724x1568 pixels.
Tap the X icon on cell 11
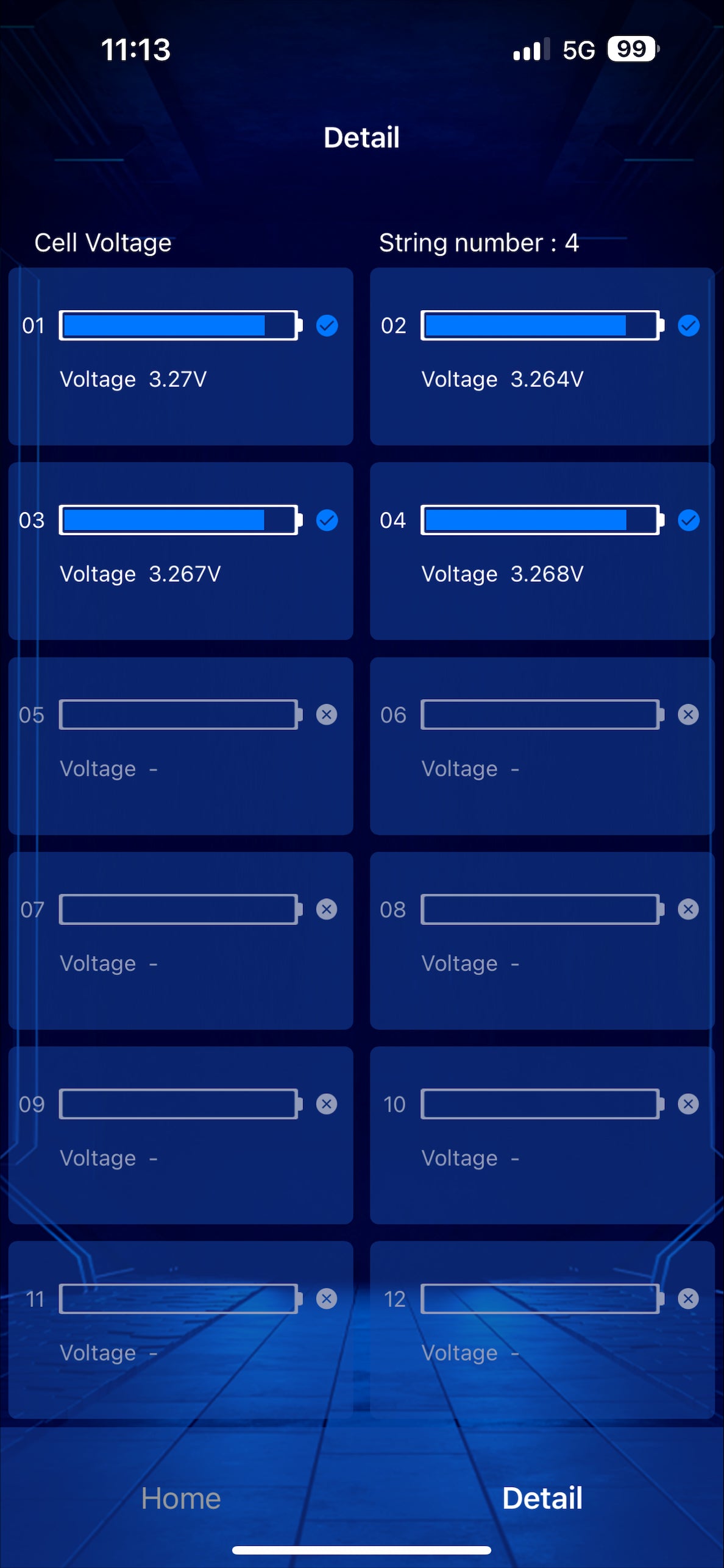coord(327,1299)
